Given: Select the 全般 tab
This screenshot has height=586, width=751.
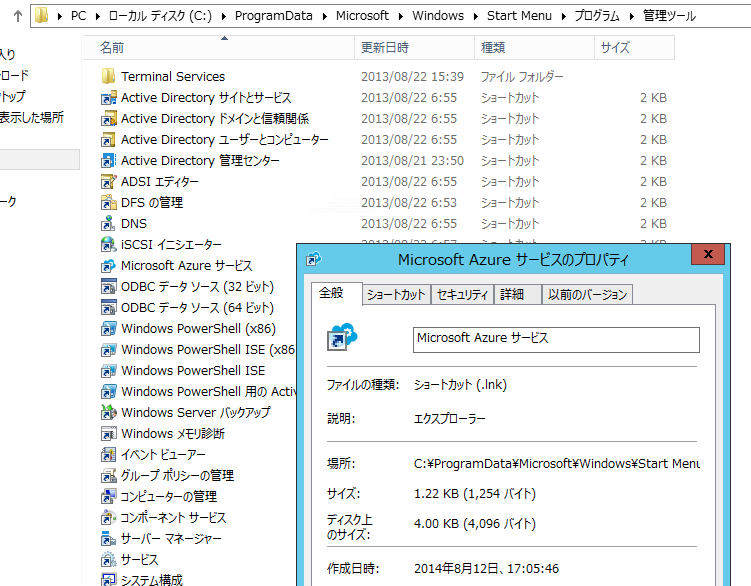Looking at the screenshot, I should 336,293.
